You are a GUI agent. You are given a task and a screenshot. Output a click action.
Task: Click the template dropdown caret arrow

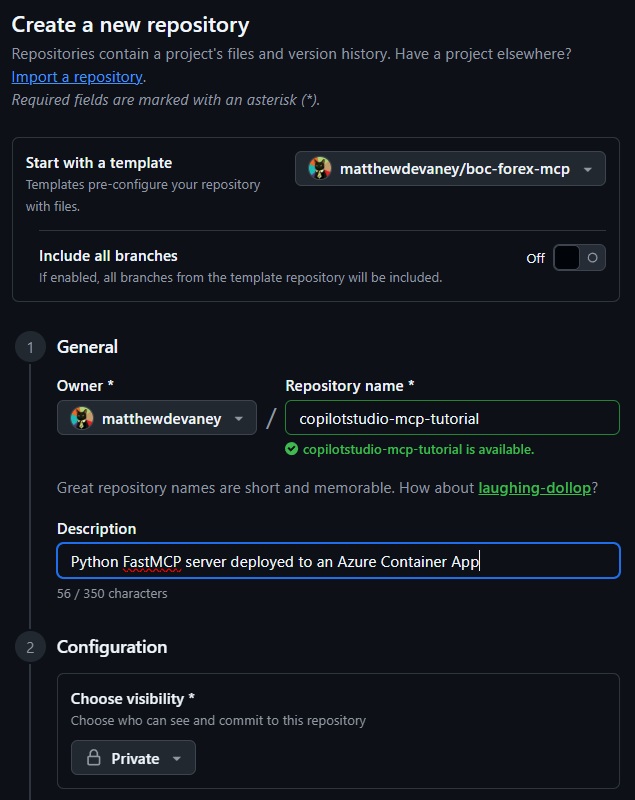[x=588, y=170]
